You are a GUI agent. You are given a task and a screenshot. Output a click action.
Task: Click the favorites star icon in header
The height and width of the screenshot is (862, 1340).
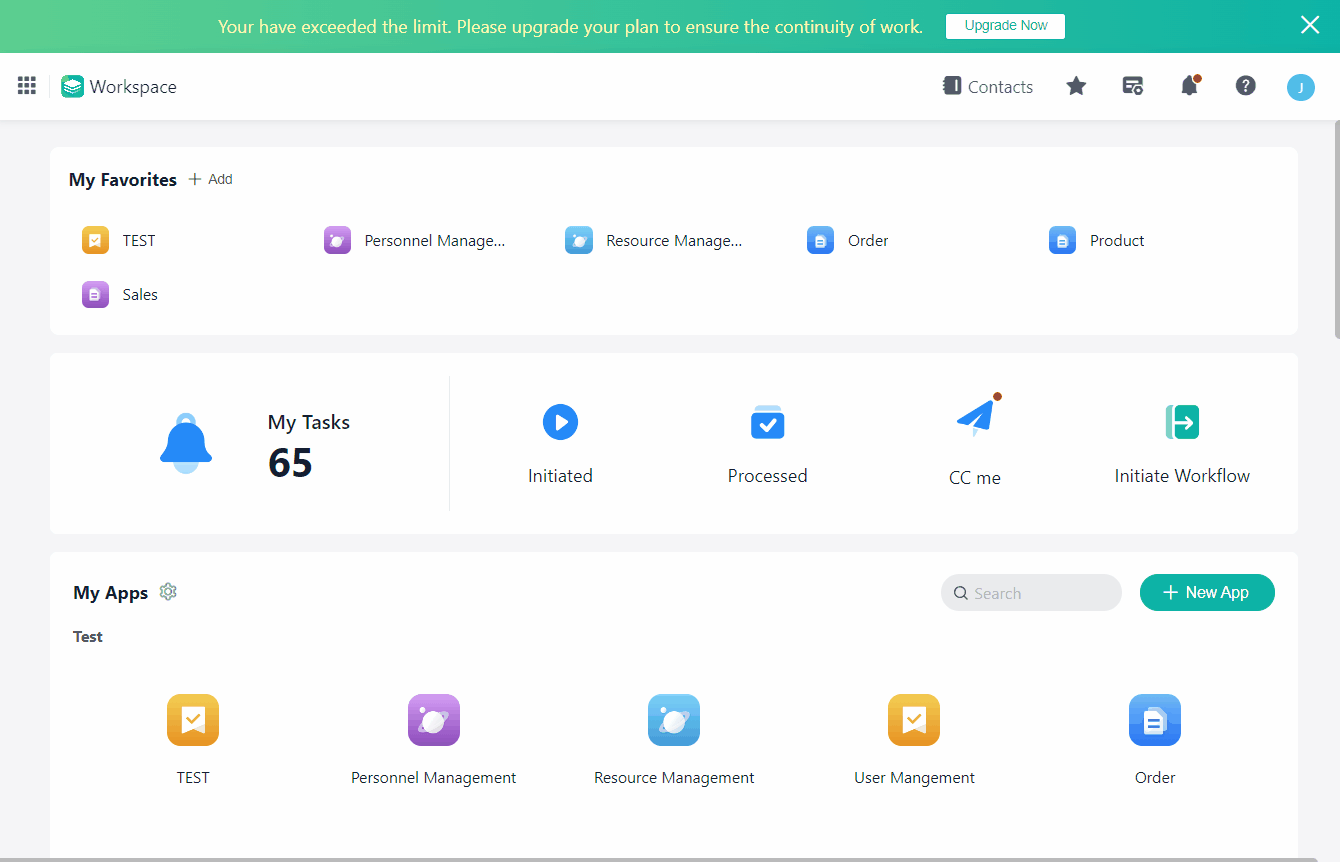pos(1076,86)
